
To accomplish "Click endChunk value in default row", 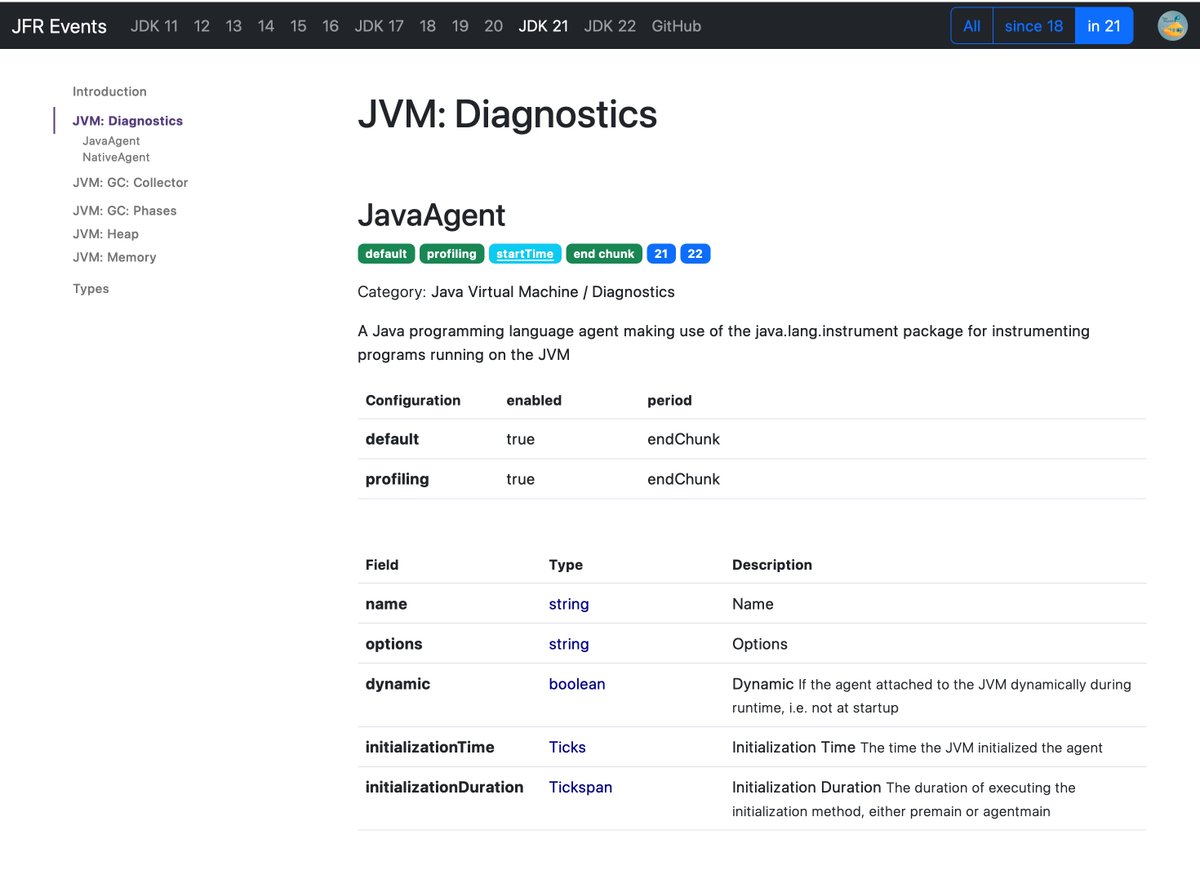I will [x=684, y=439].
